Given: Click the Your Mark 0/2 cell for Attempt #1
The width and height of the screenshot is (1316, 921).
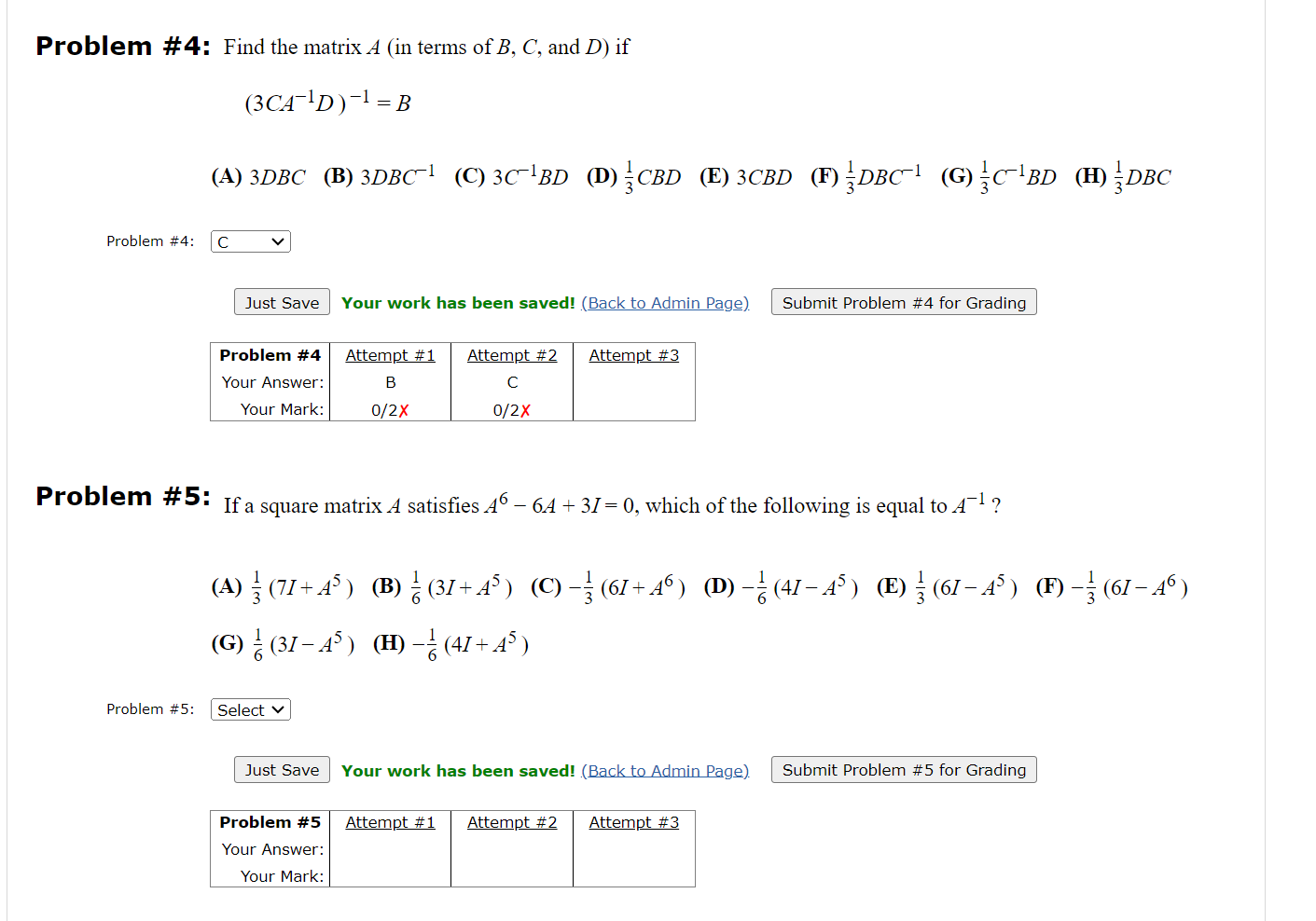Looking at the screenshot, I should [x=390, y=409].
